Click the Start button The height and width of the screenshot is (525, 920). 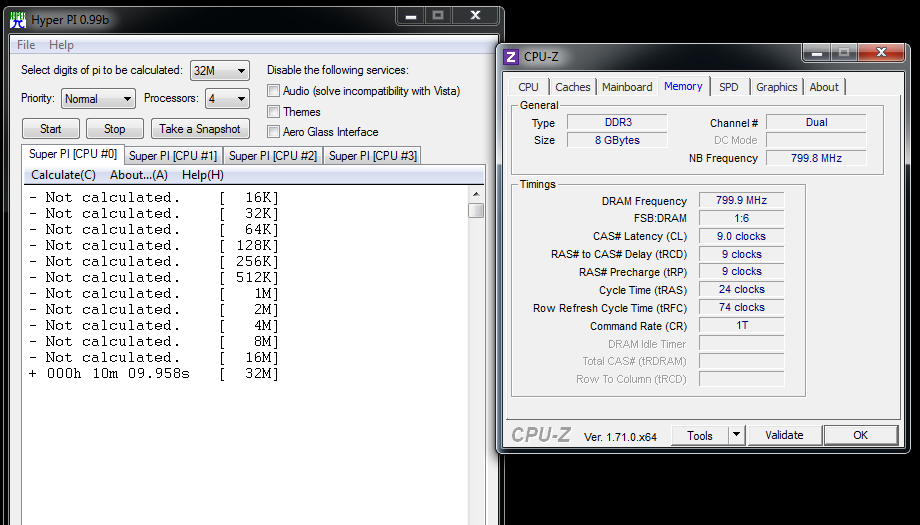50,129
